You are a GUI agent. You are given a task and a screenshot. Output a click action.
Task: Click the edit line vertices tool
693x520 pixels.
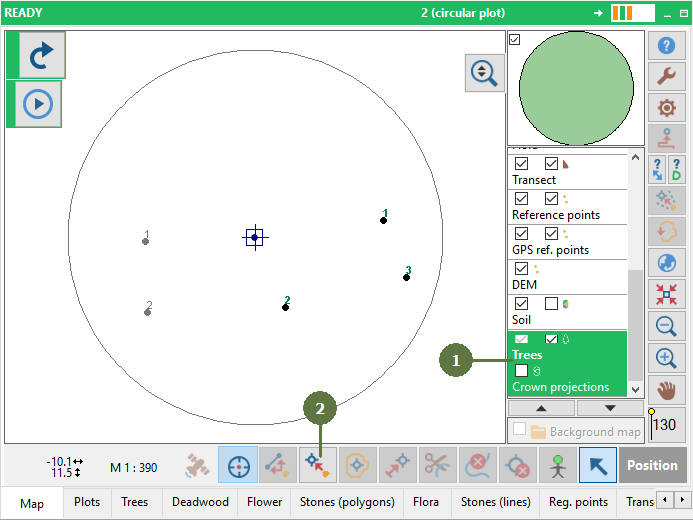(278, 465)
